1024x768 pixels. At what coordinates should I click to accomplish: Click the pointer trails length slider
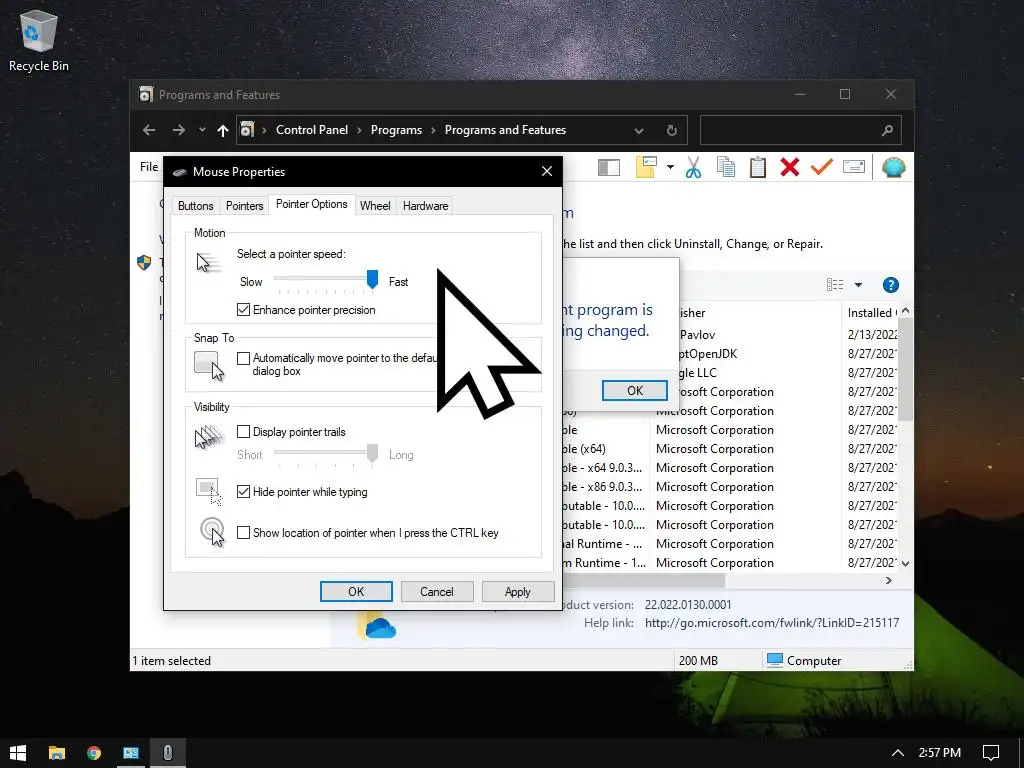point(372,453)
